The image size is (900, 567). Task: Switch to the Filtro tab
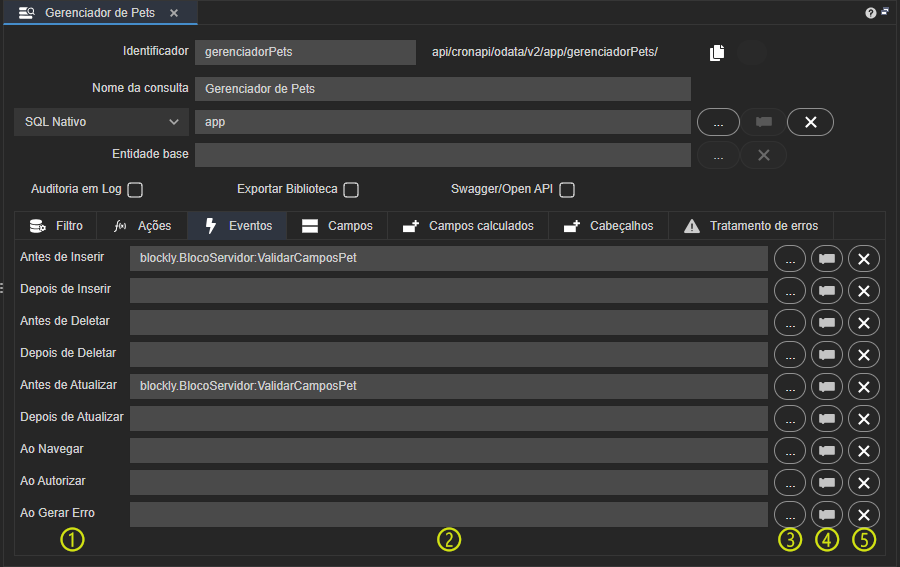(56, 226)
